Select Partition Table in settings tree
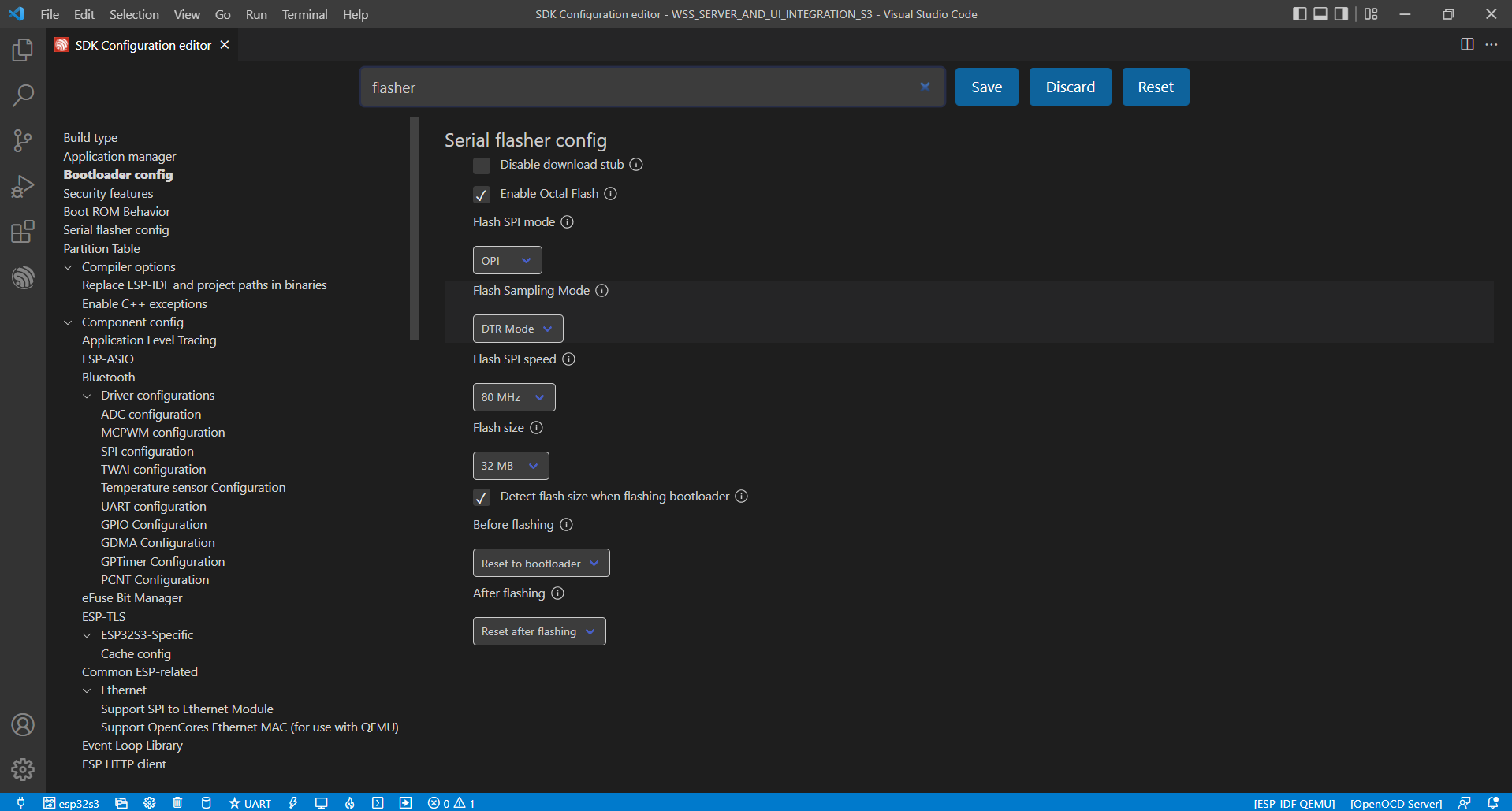 click(102, 249)
